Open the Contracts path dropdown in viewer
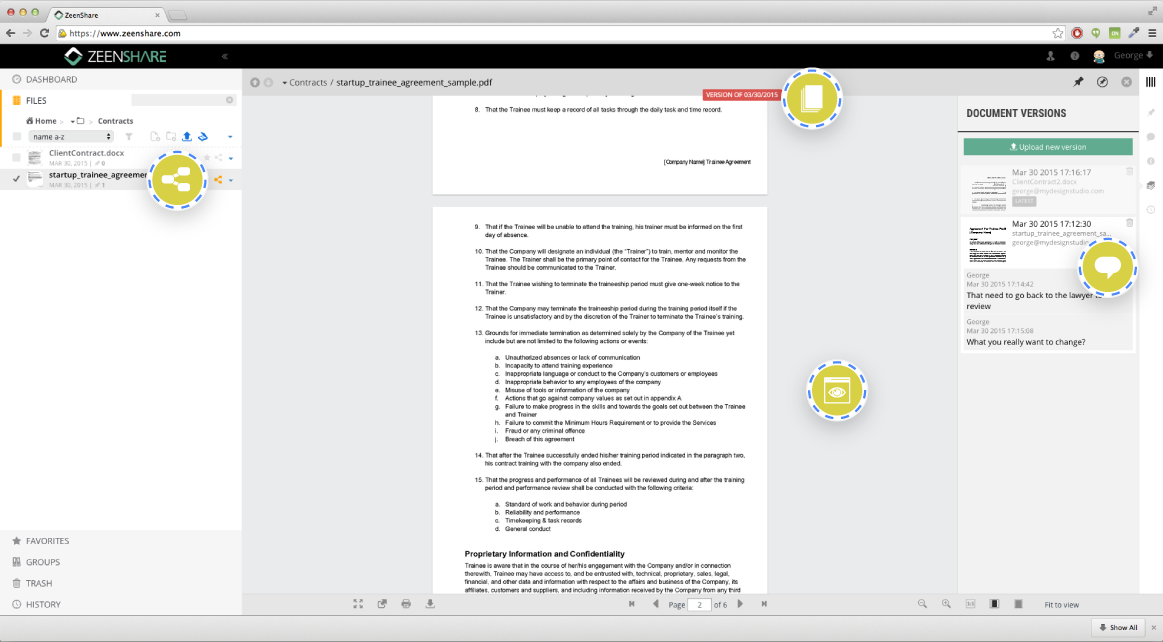1163x642 pixels. click(285, 83)
